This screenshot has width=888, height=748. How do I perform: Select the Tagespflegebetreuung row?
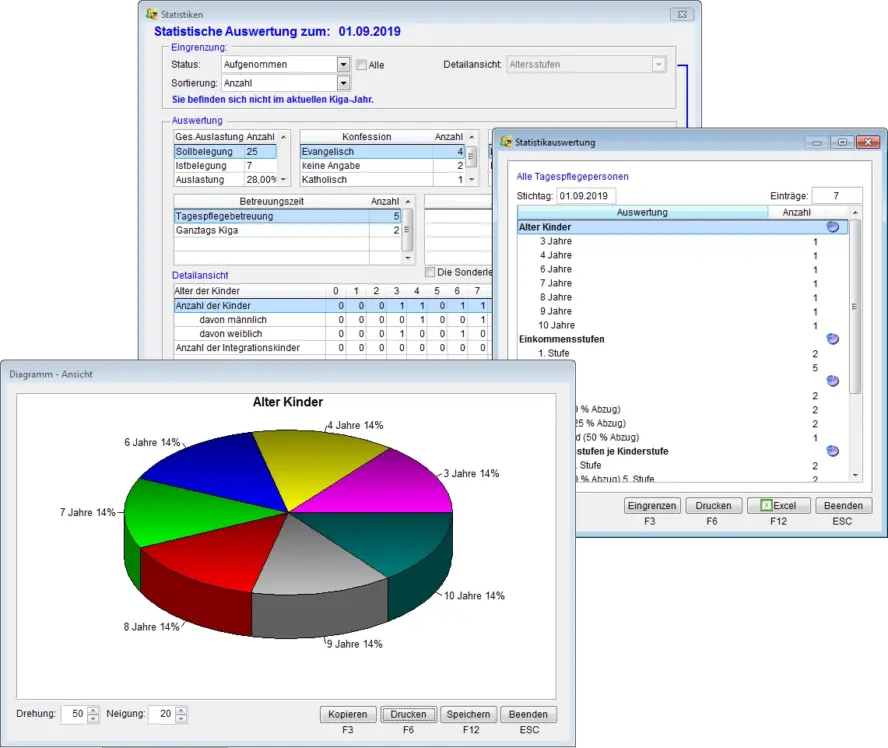tap(286, 216)
